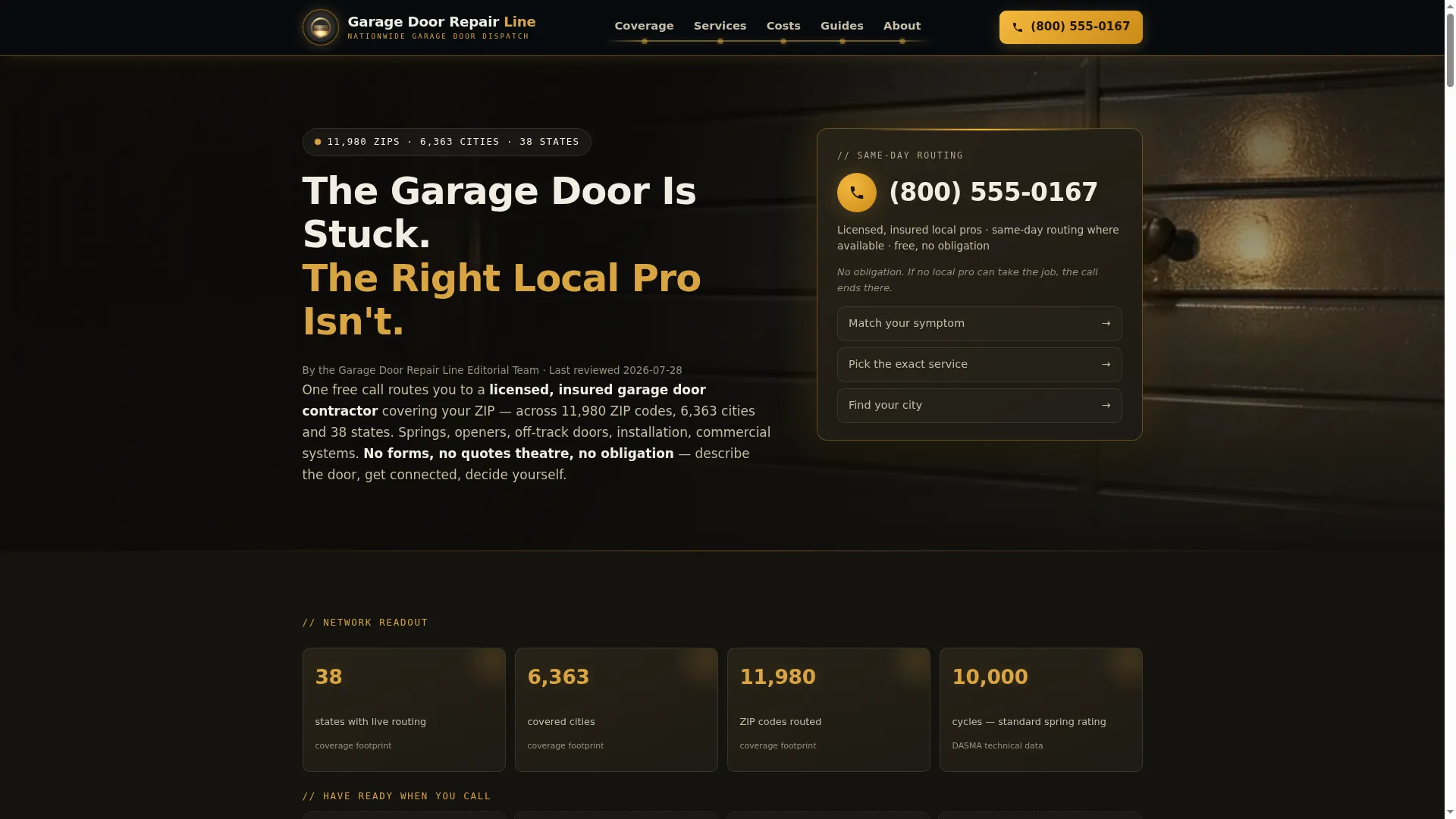
Task: Open the Services menu item
Action: click(x=720, y=26)
